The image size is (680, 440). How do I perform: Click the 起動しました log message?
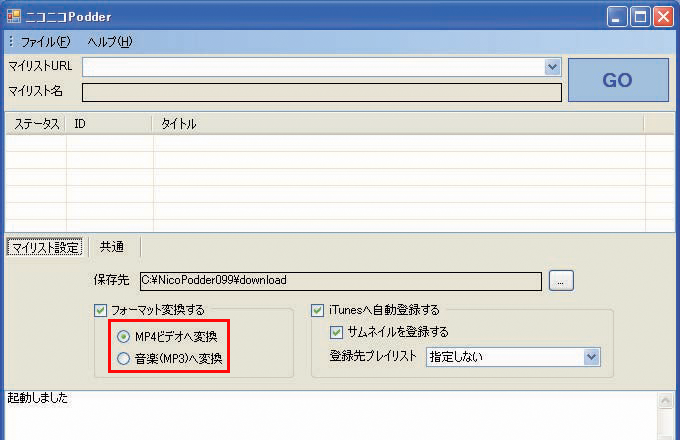coord(38,398)
